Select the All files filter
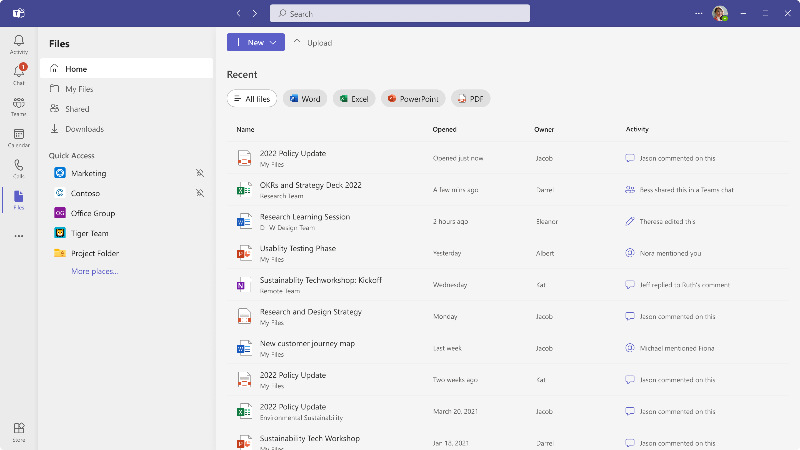Screen dimensions: 800x450 pyautogui.click(x=252, y=99)
